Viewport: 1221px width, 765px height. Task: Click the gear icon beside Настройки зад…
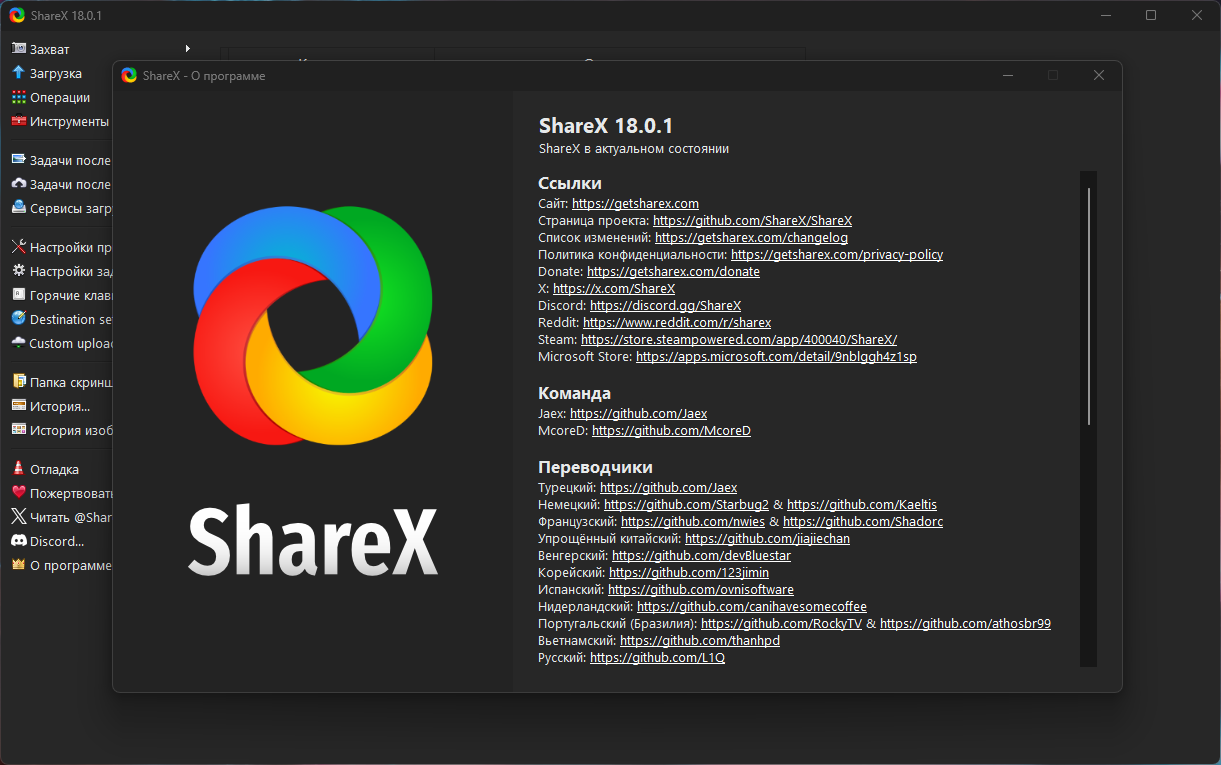[18, 271]
